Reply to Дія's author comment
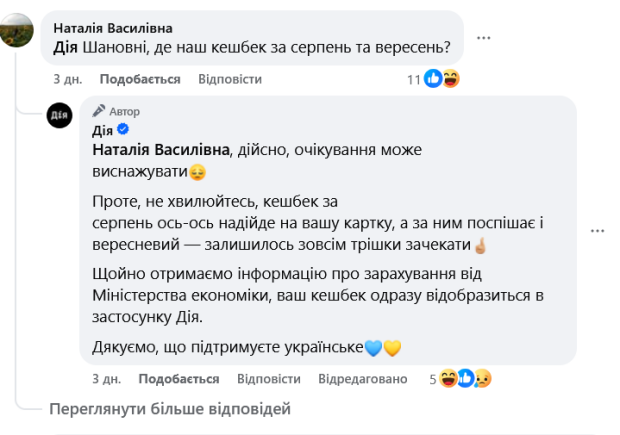The image size is (620, 435). coord(269,379)
